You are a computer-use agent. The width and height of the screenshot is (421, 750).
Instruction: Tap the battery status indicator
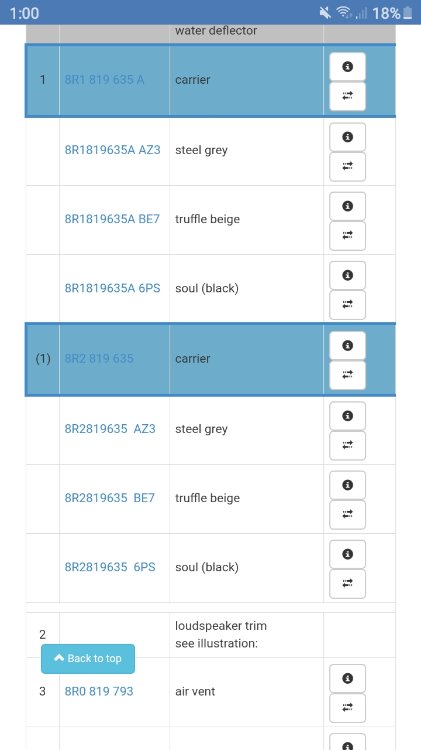point(407,13)
